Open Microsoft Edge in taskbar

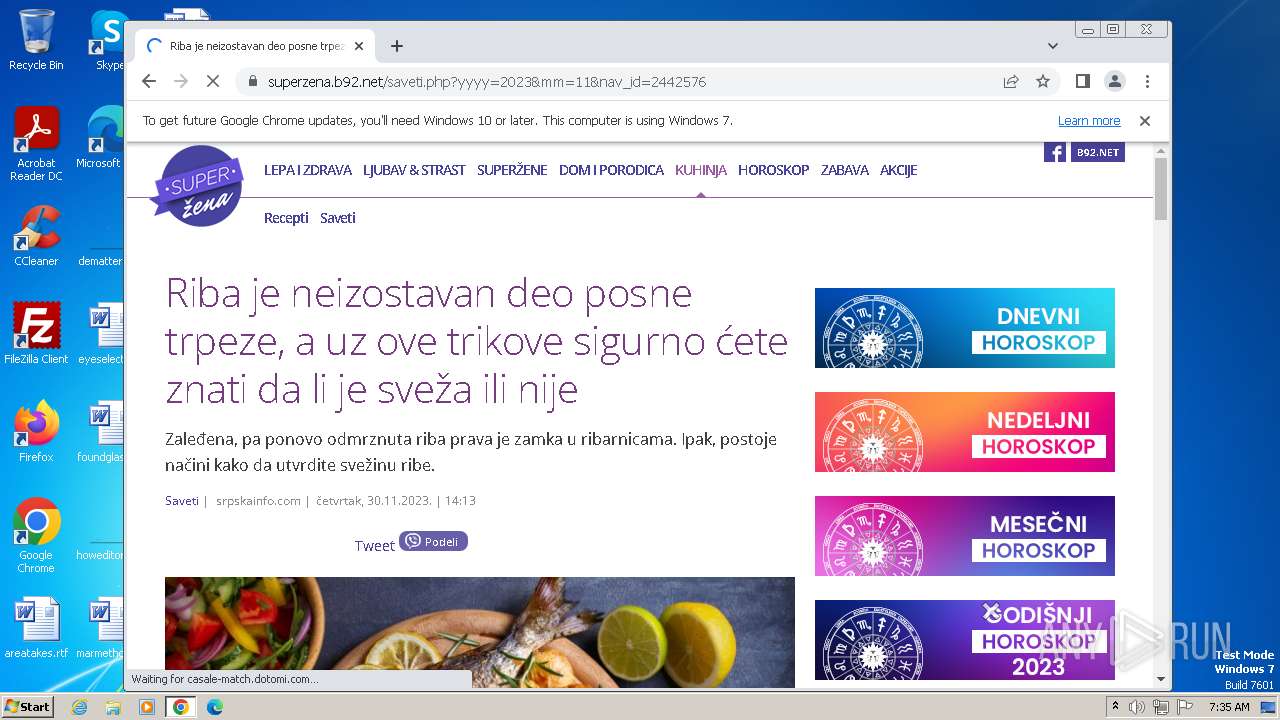point(214,706)
